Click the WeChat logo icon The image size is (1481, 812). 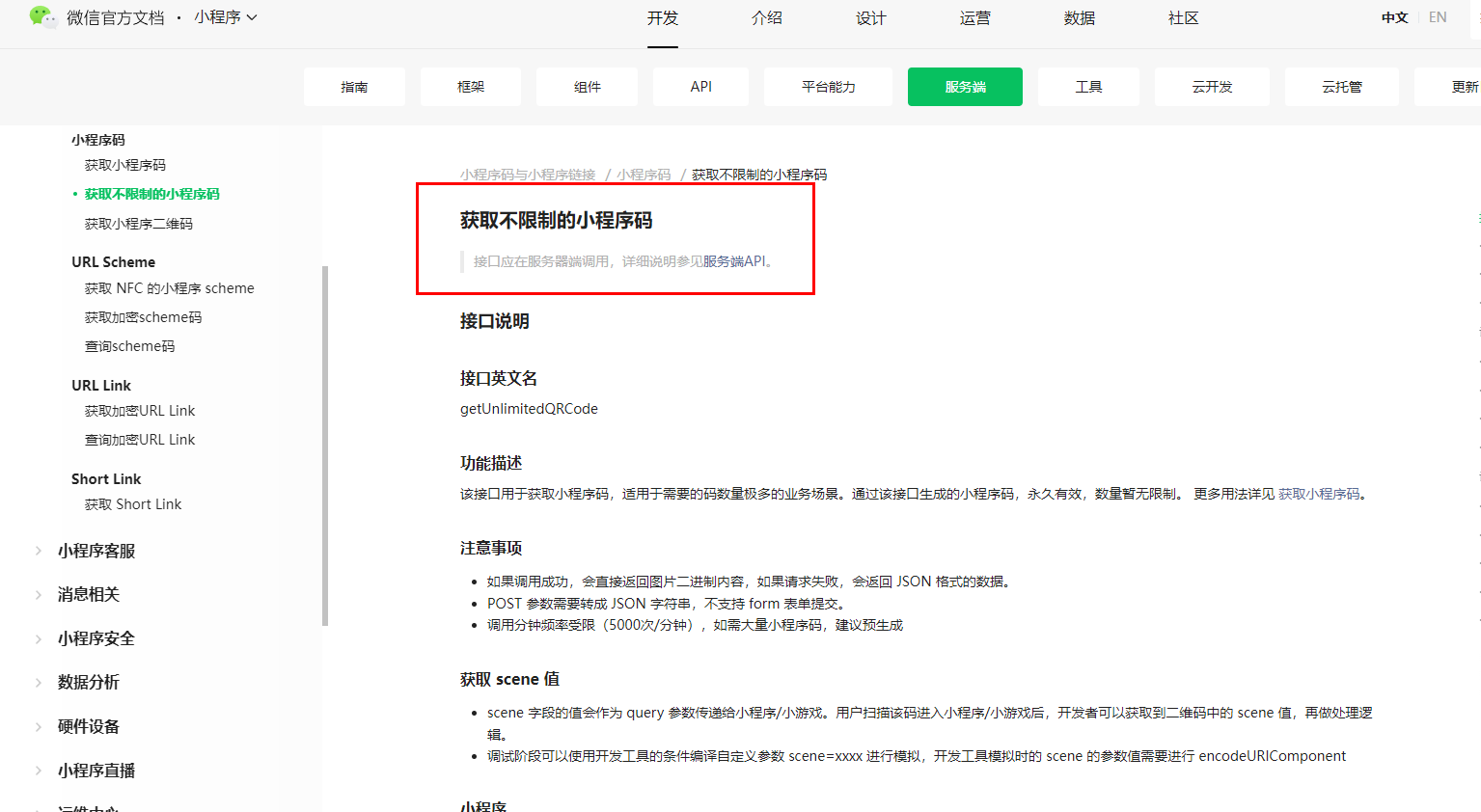click(x=42, y=16)
